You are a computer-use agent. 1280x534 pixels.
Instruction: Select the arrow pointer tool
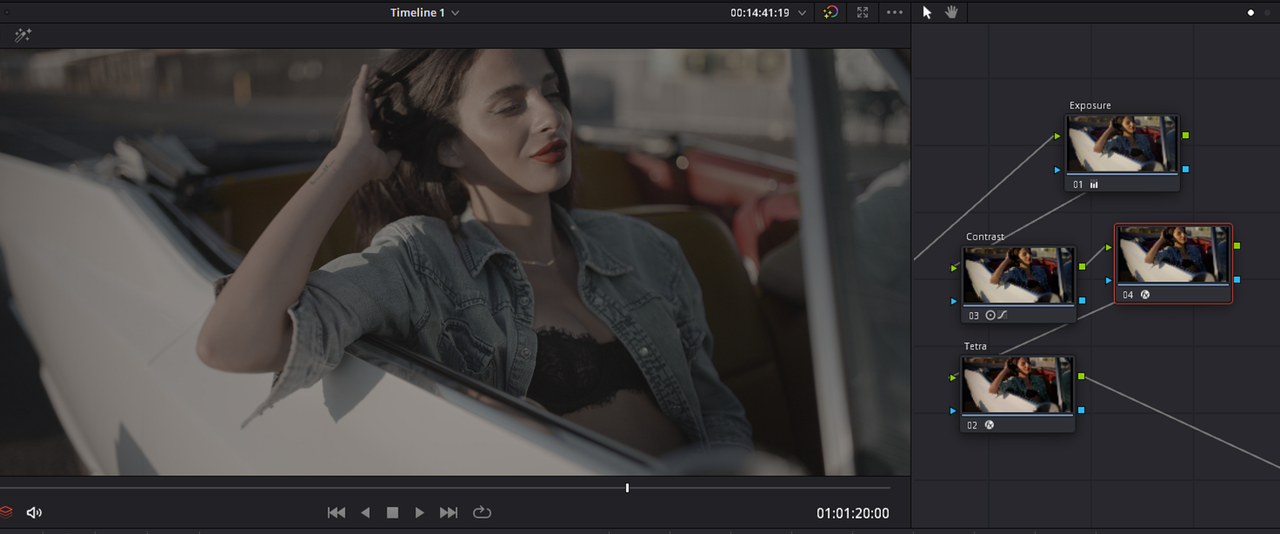click(x=927, y=13)
